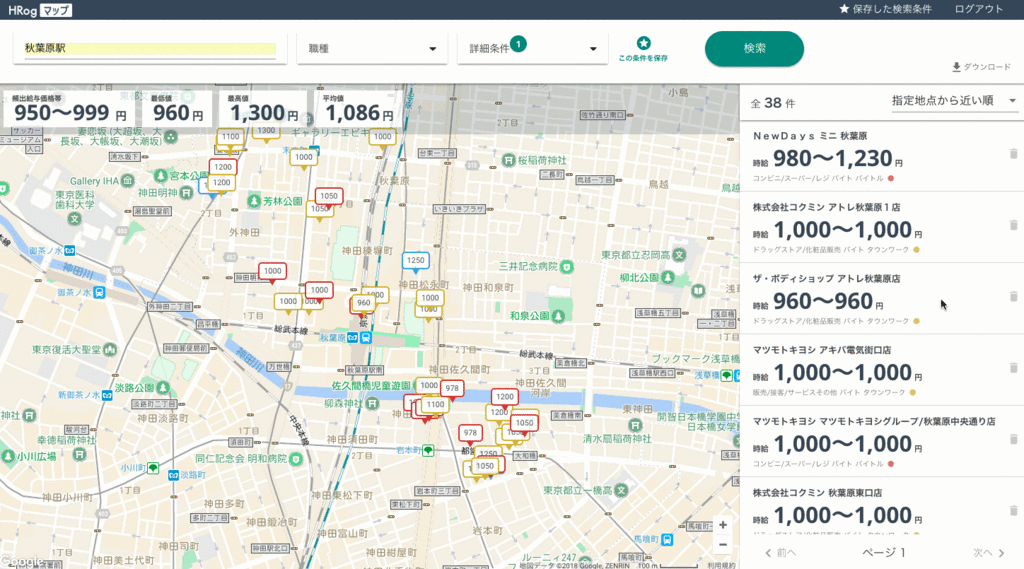
Task: Click the 淡路公園 park pin
Action: pos(163,387)
